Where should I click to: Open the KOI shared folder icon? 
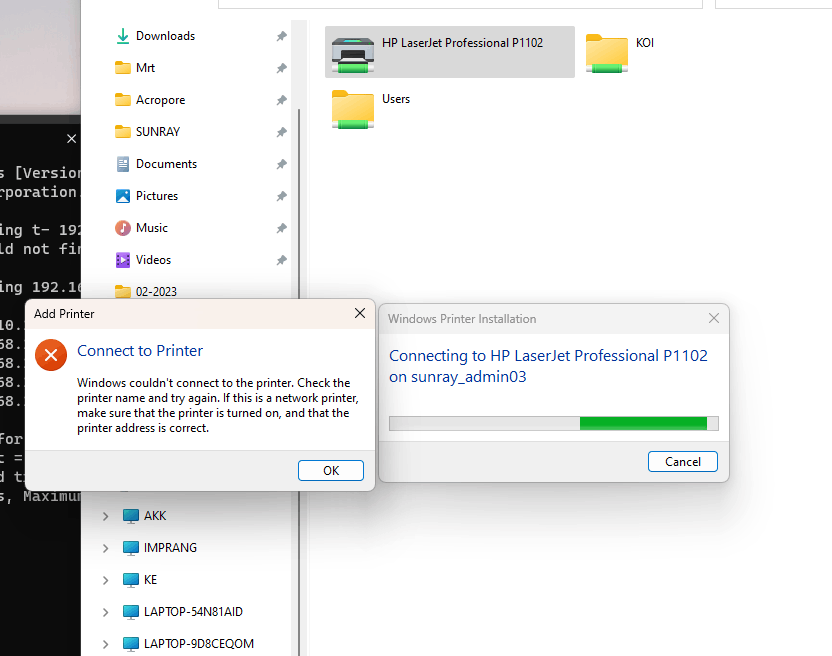coord(606,53)
